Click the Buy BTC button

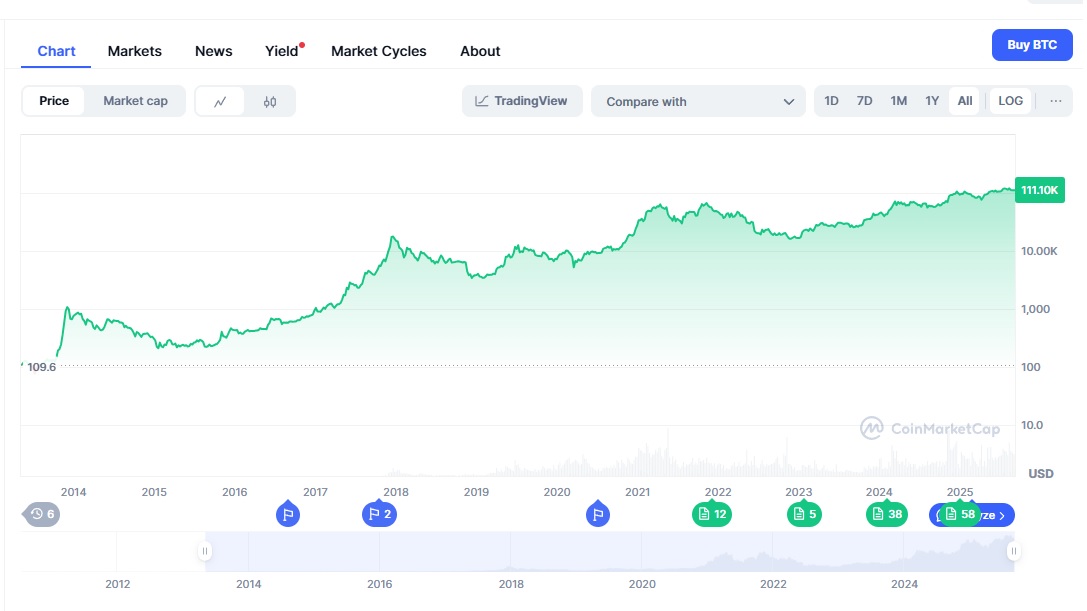(1031, 45)
